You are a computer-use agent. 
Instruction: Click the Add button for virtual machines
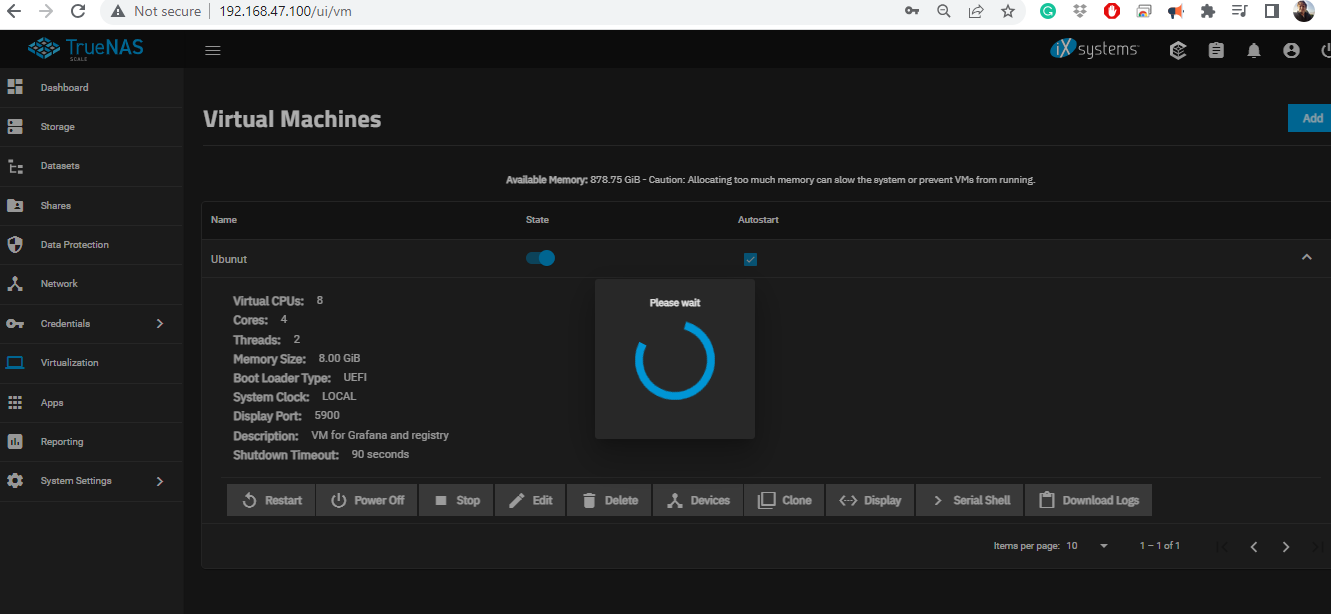[1310, 118]
